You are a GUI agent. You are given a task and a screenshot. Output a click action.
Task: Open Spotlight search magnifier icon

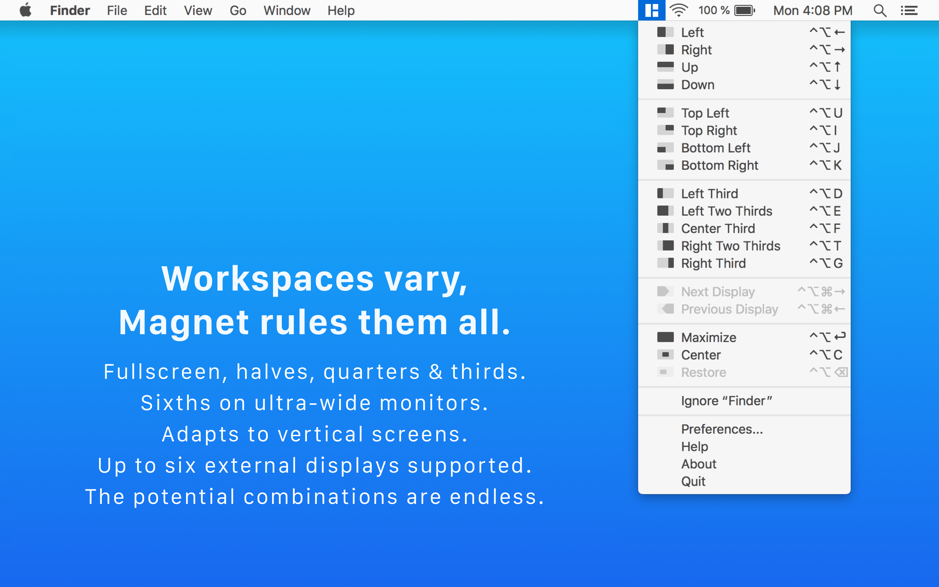tap(880, 11)
